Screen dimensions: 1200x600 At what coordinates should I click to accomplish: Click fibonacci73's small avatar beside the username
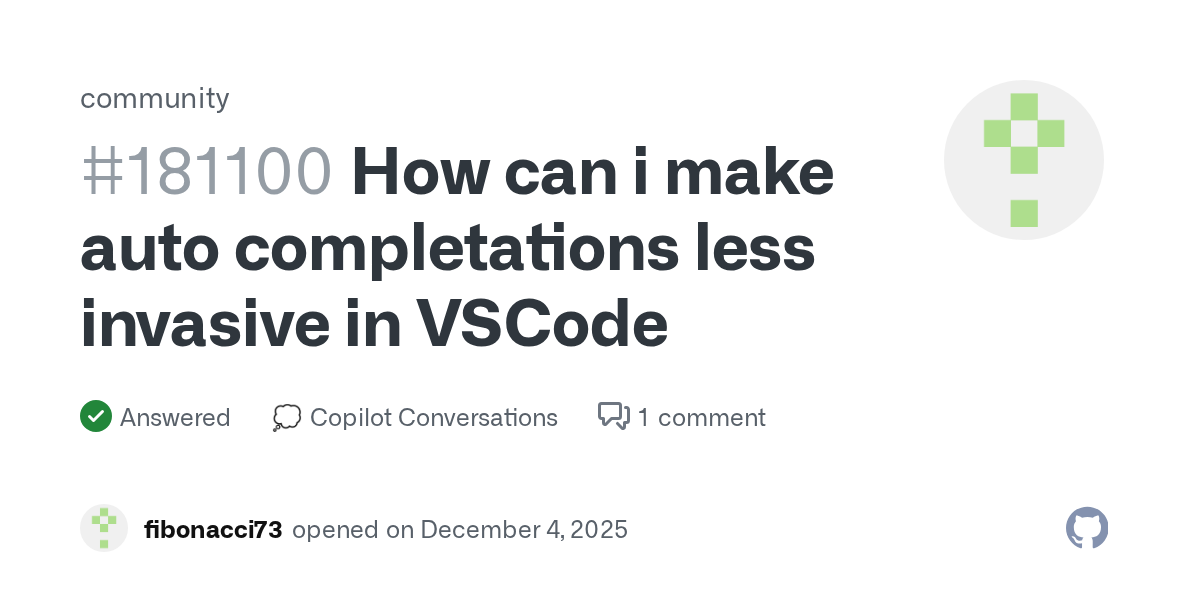(x=104, y=528)
